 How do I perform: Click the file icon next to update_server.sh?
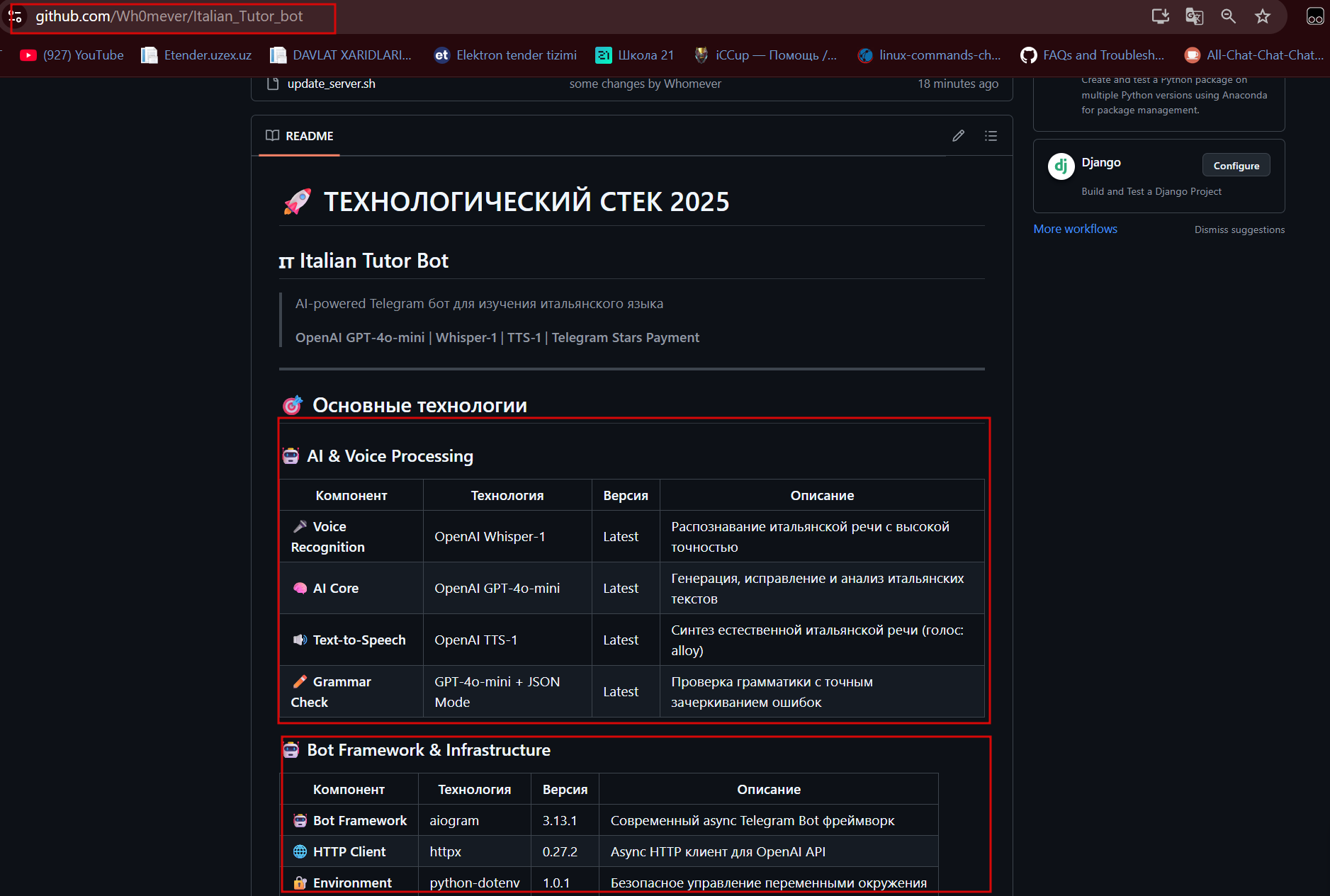coord(272,84)
